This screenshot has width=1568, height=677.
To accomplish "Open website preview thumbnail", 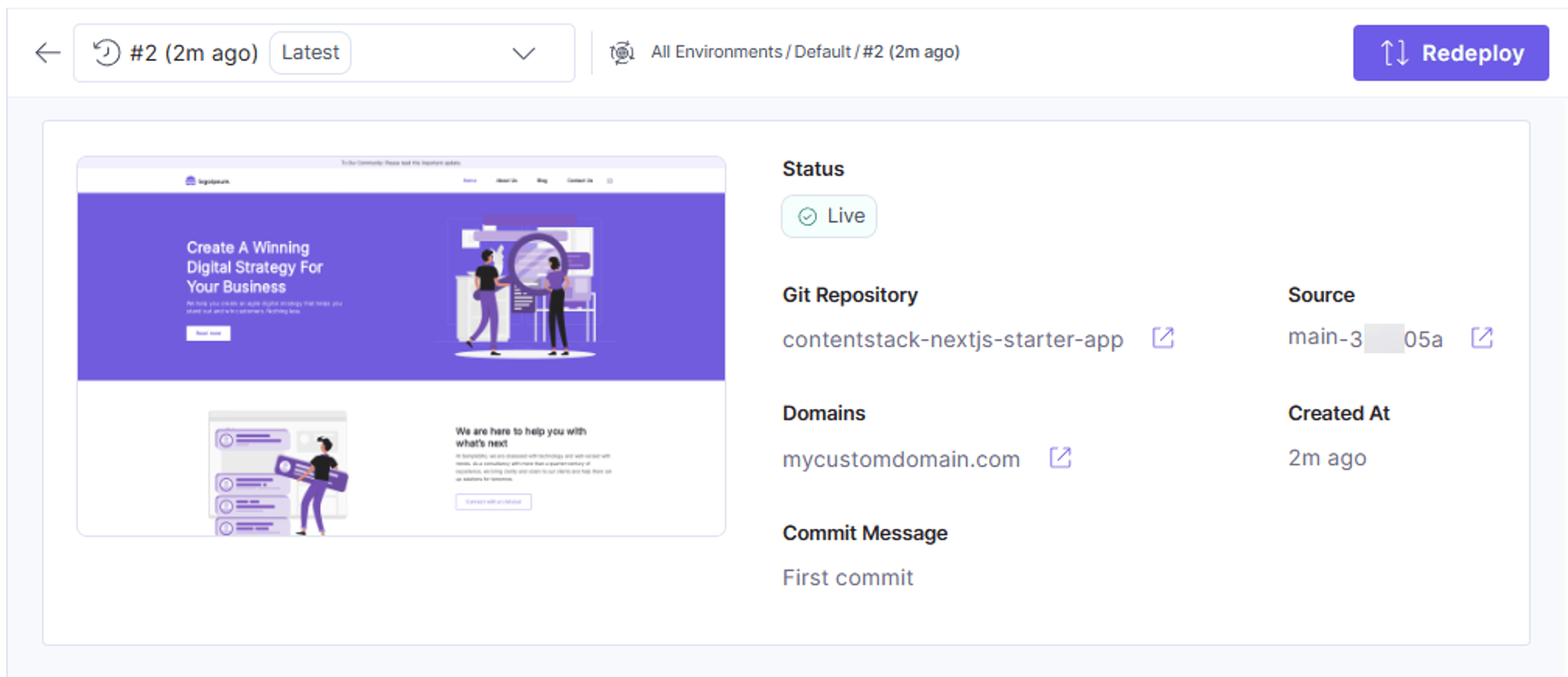I will point(401,346).
